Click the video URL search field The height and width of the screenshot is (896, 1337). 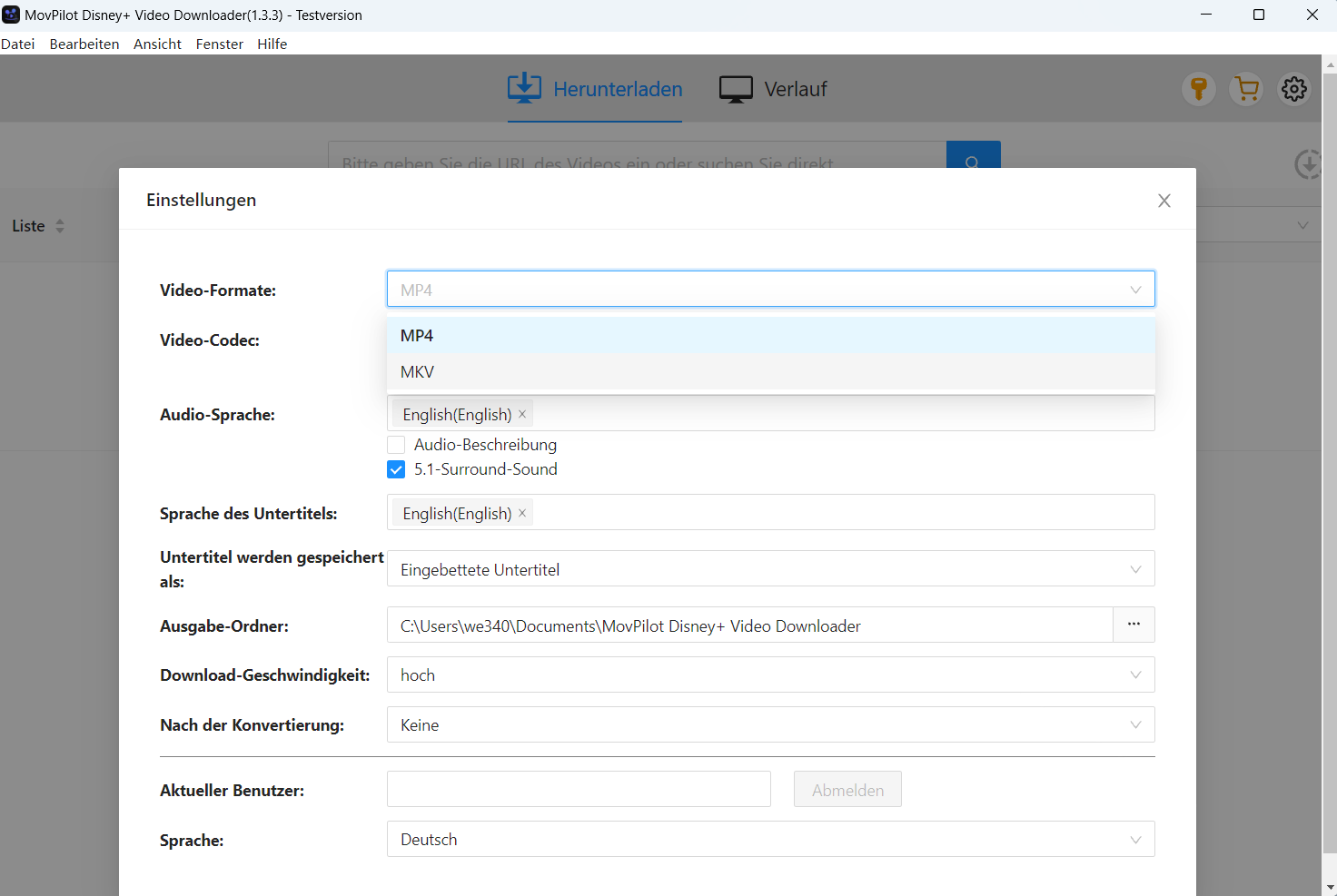(637, 155)
